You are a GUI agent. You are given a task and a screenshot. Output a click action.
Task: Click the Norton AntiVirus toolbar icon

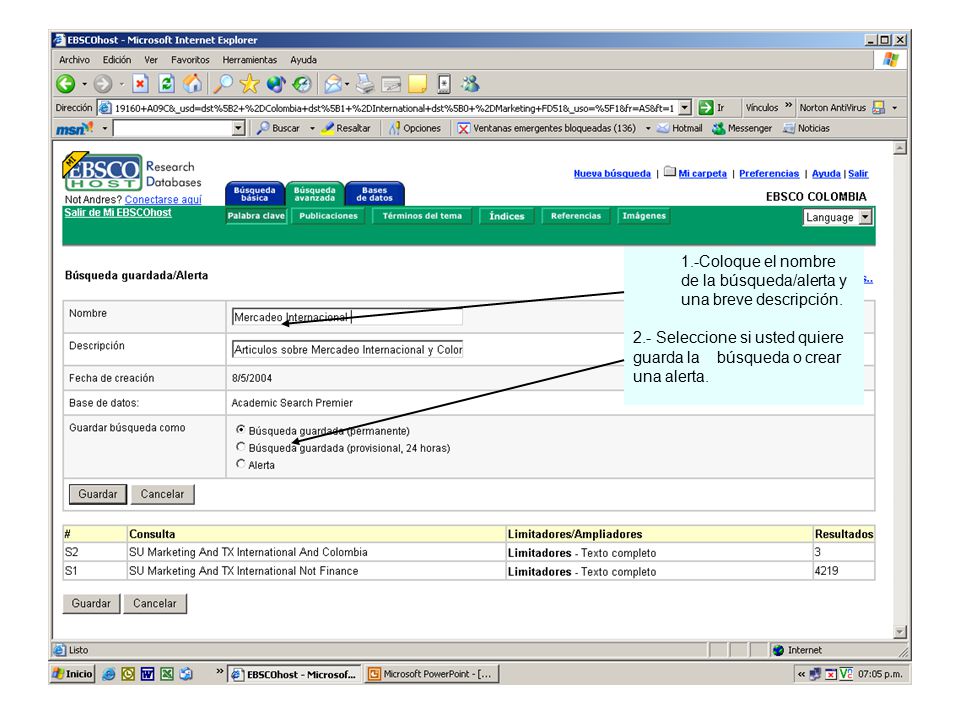[x=879, y=108]
